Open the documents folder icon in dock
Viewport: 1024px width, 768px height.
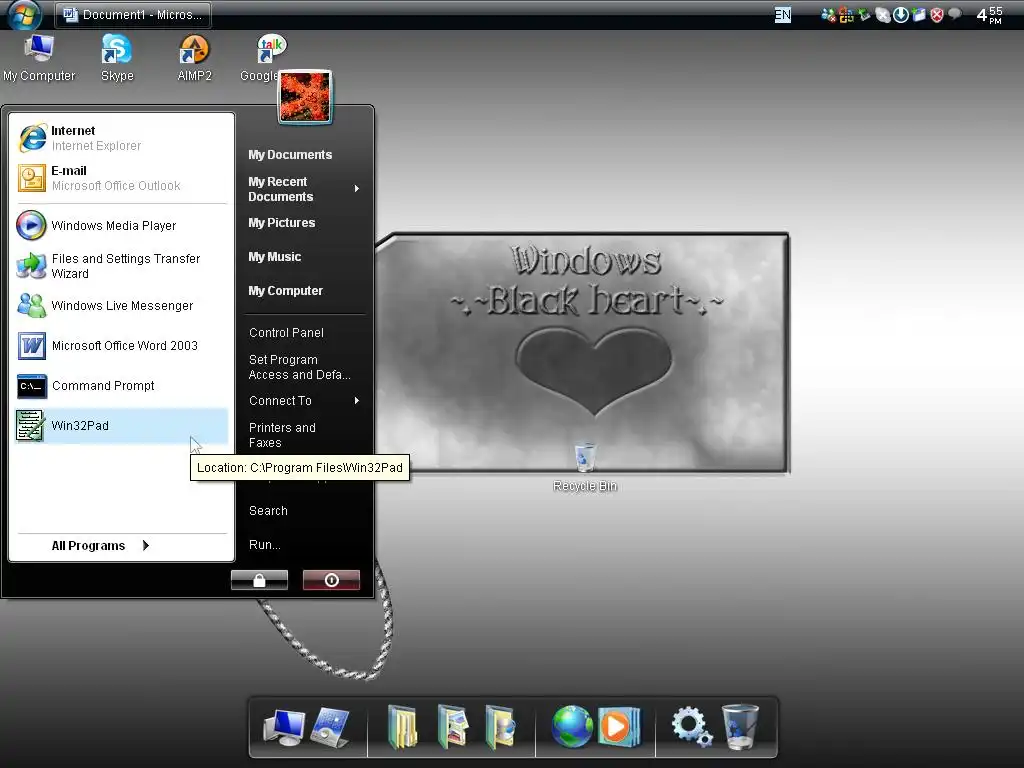coord(403,726)
